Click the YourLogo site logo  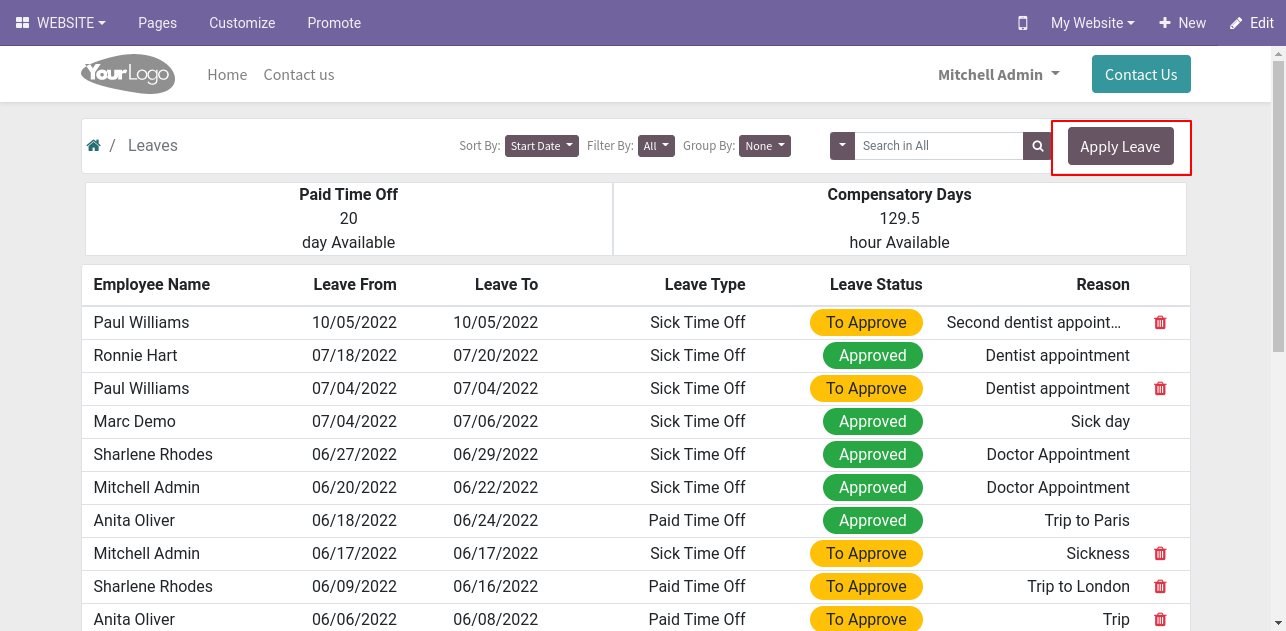click(128, 74)
